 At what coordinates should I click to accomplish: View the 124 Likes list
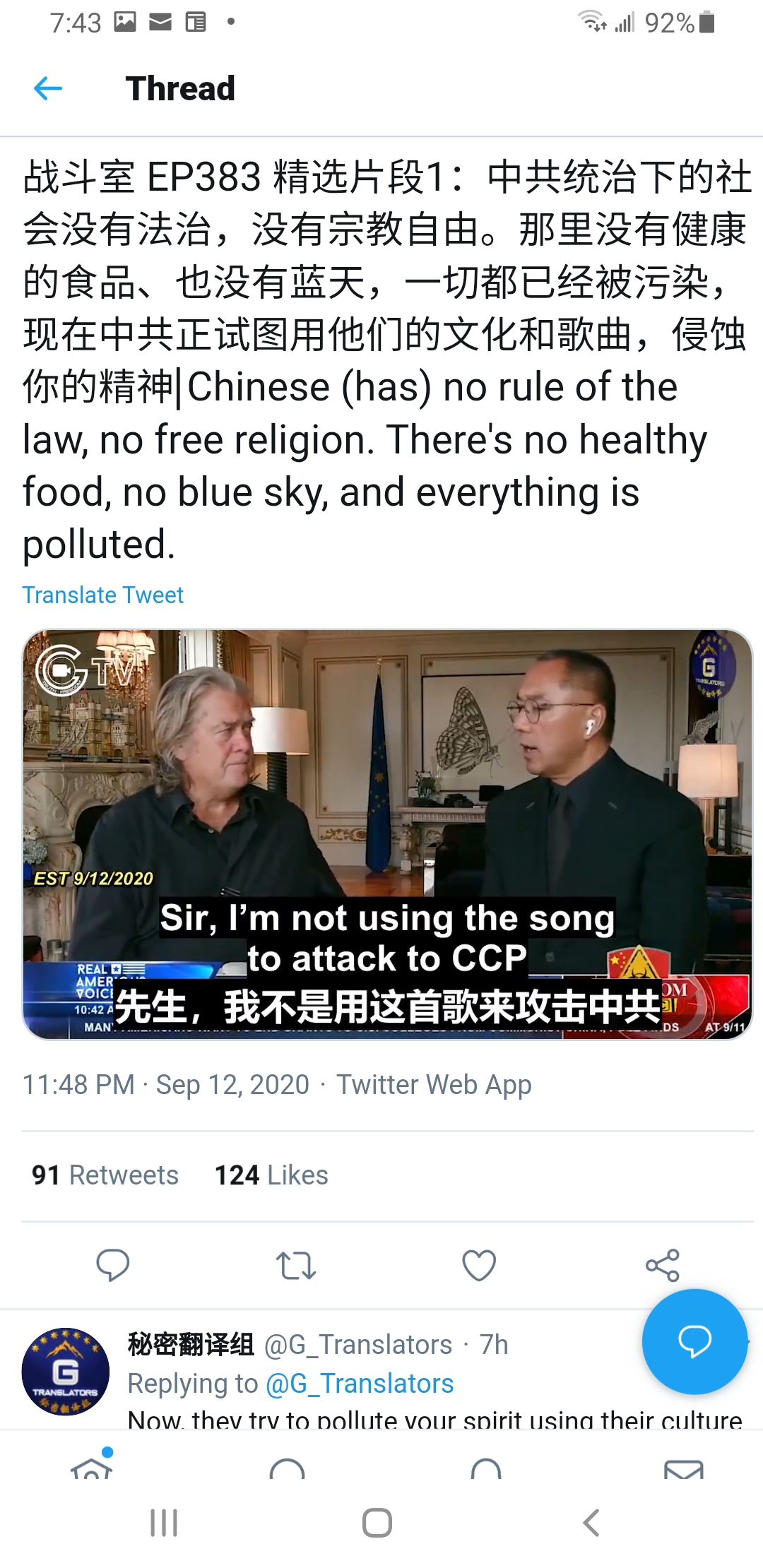[x=271, y=1175]
